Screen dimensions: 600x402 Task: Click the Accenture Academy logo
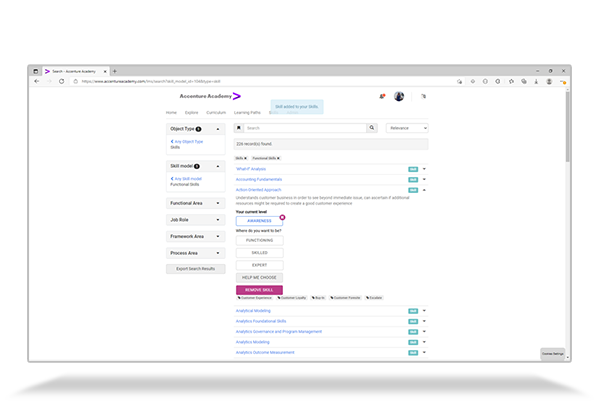(210, 96)
